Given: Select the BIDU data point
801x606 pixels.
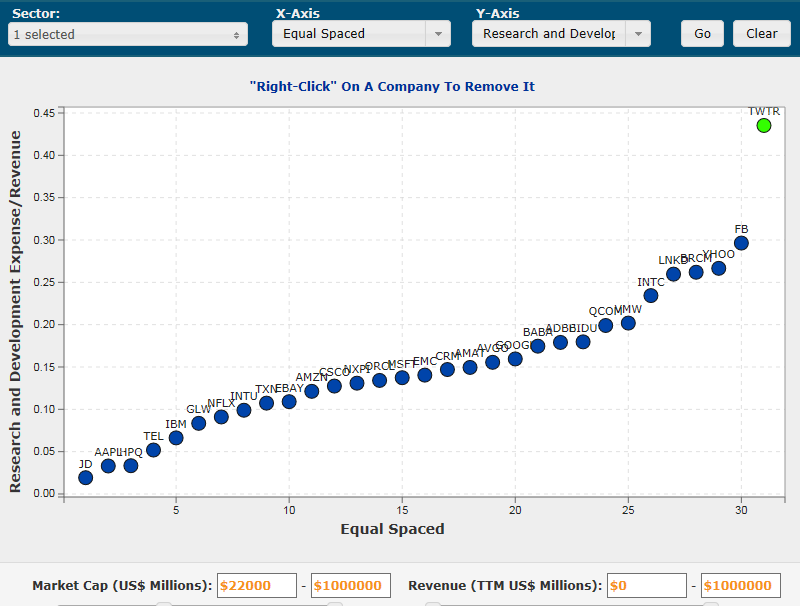Looking at the screenshot, I should click(x=583, y=342).
